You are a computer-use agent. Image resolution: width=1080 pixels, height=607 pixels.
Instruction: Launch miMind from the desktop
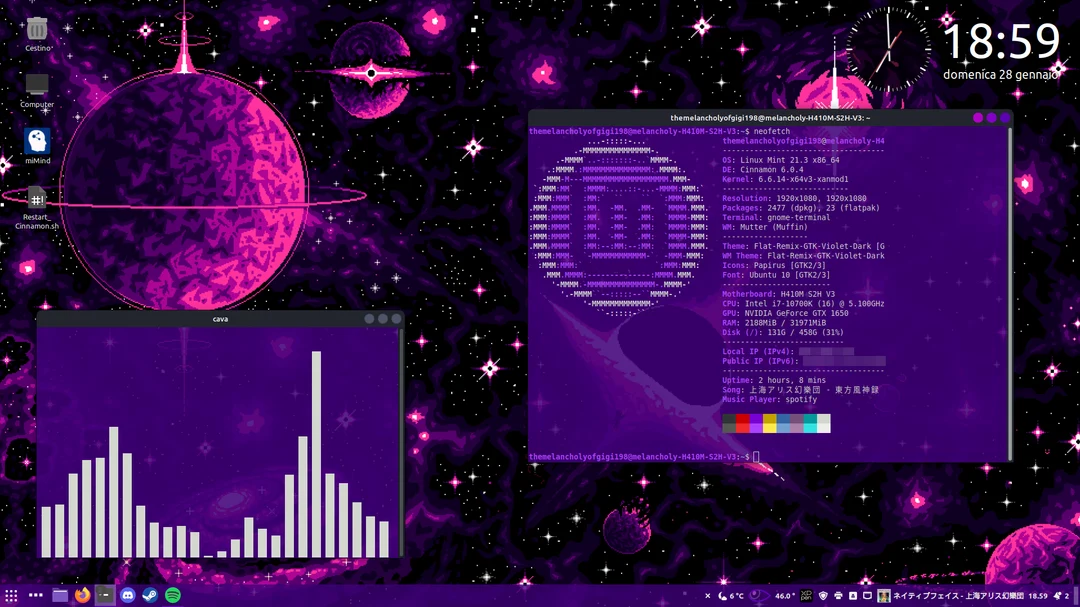coord(36,140)
